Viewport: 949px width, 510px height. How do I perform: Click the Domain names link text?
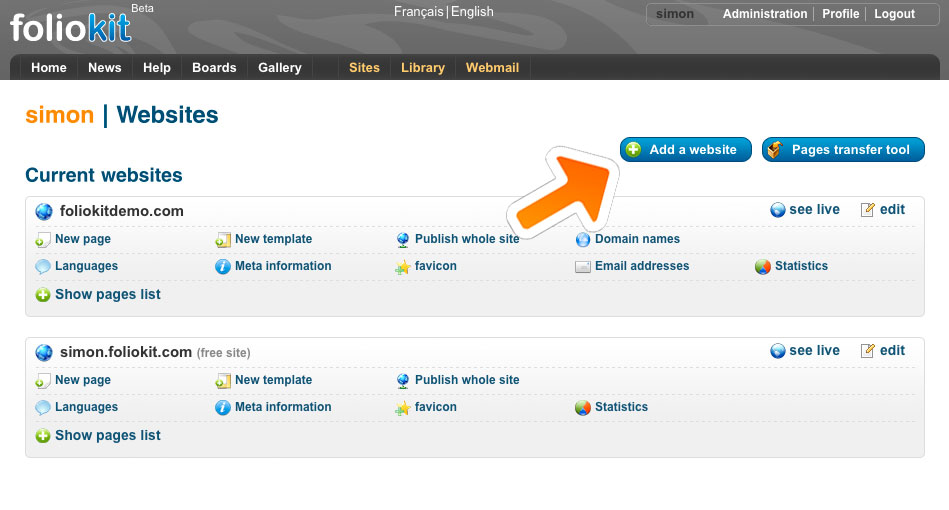click(637, 239)
